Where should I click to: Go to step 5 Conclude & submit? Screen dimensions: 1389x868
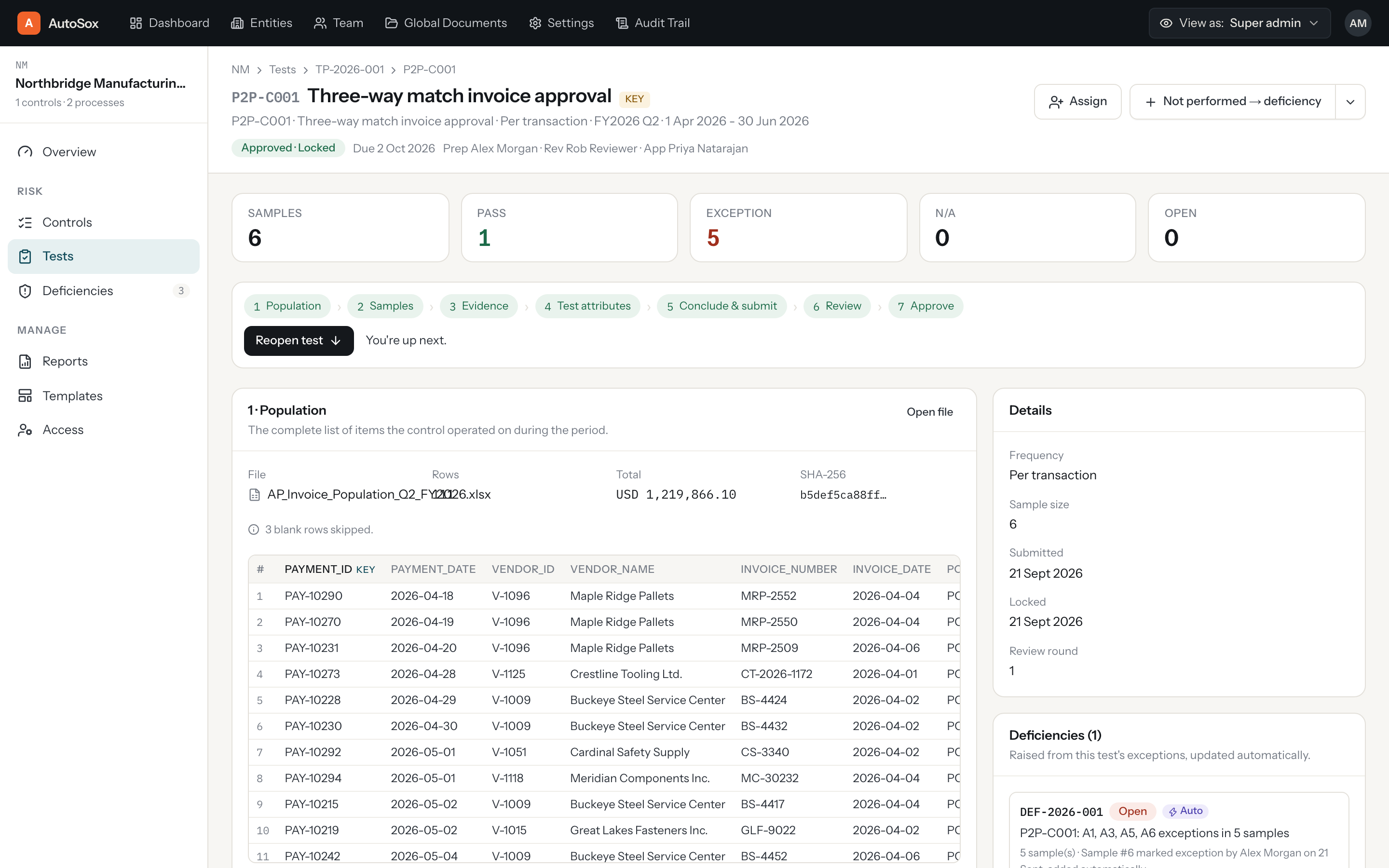point(722,306)
